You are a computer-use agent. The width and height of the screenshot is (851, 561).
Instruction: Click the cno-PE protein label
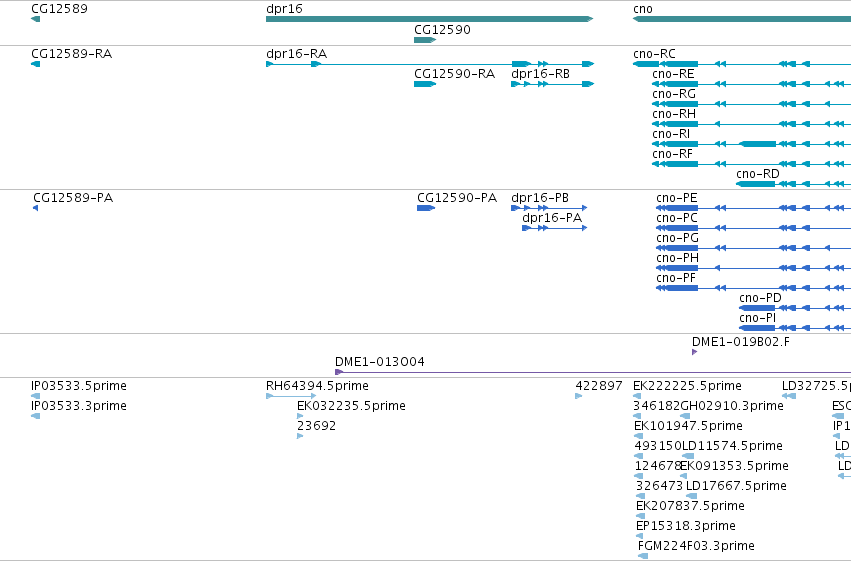(x=677, y=197)
